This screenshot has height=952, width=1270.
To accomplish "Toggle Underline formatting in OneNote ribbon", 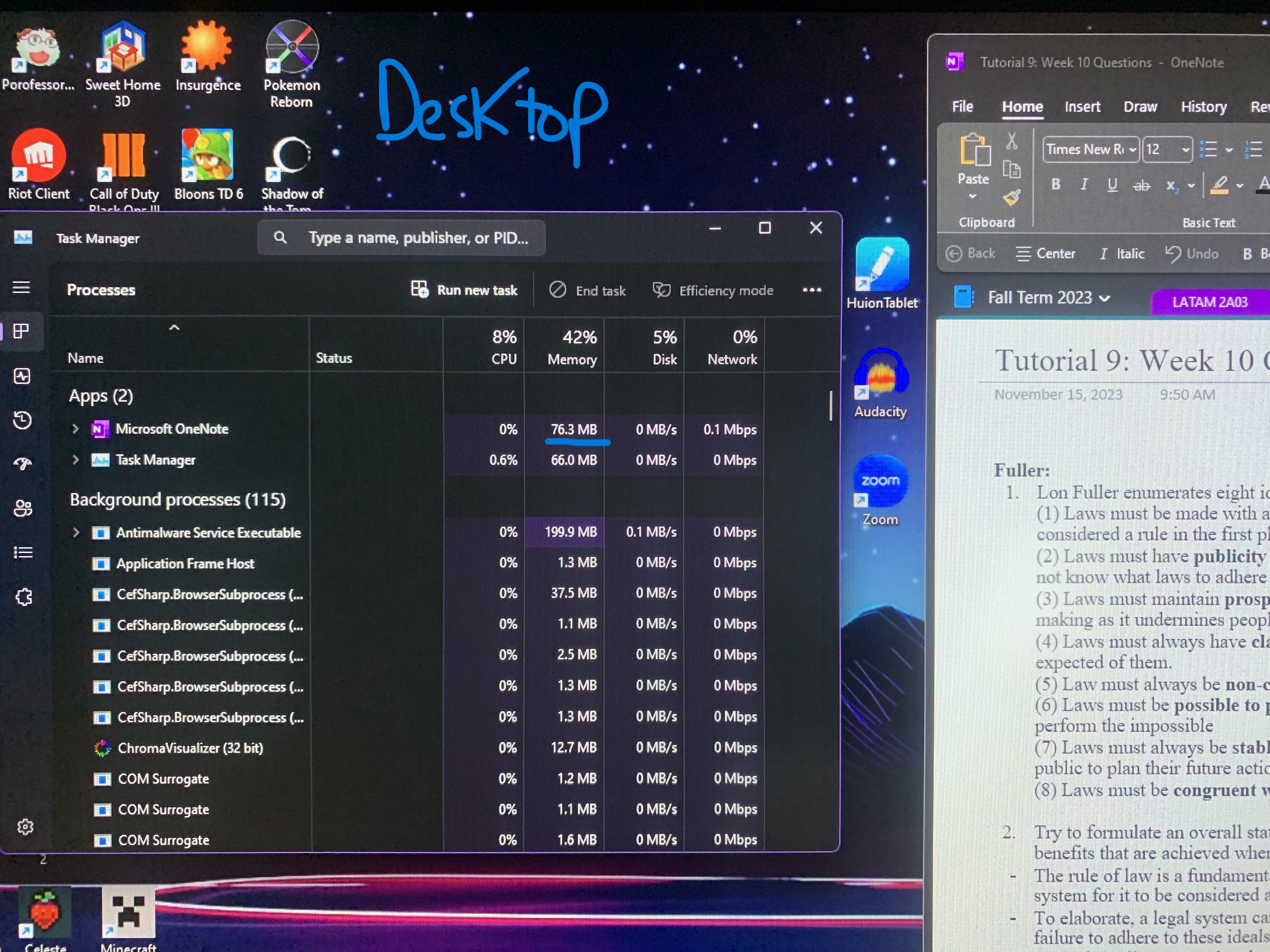I will (x=1112, y=185).
